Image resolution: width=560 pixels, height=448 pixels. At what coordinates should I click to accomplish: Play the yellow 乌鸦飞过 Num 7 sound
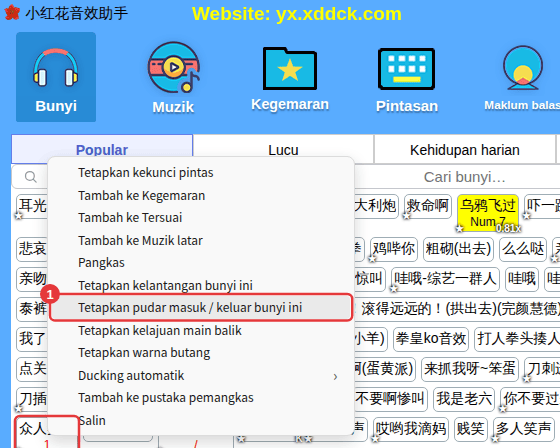(488, 212)
